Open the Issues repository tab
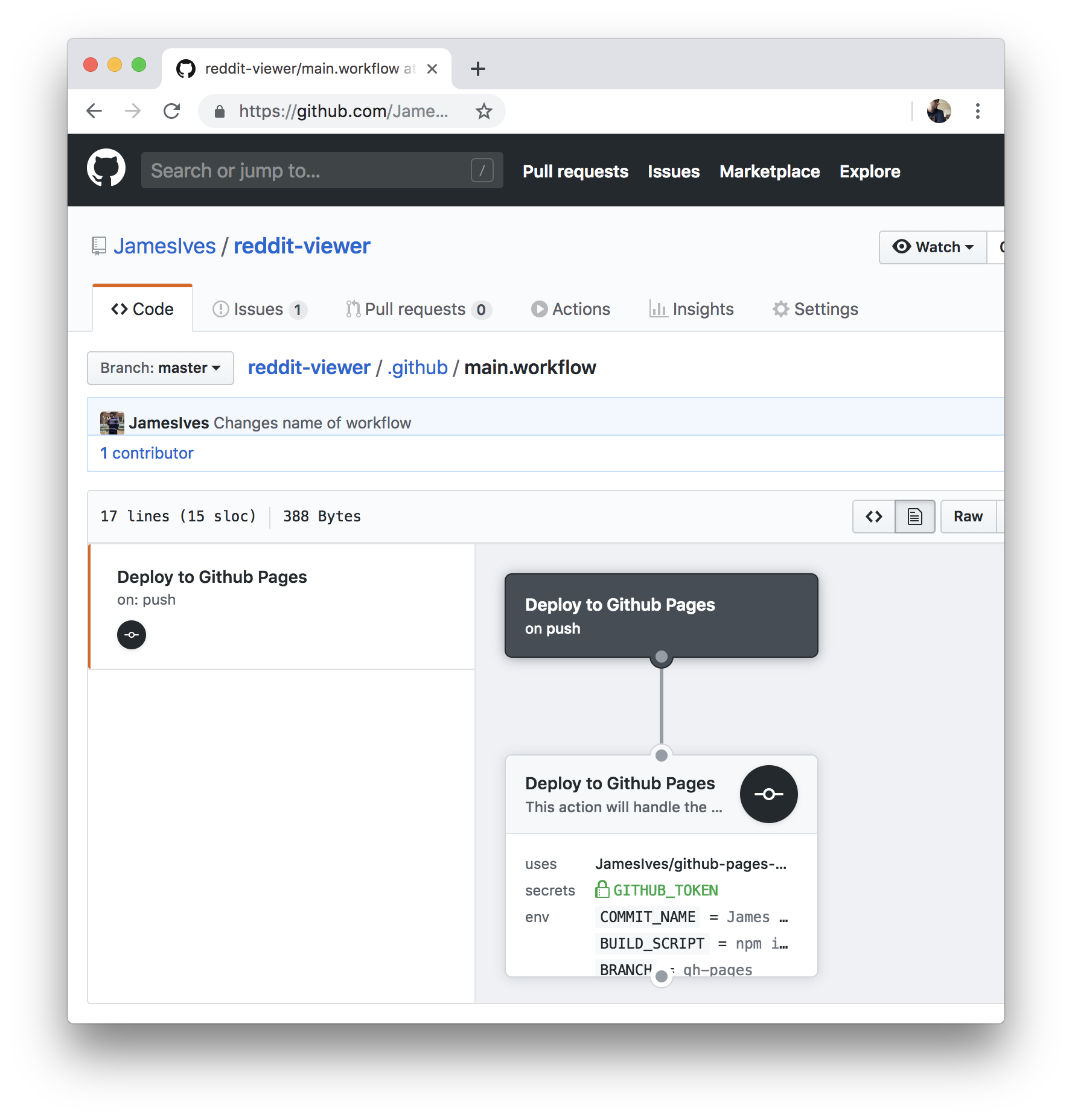This screenshot has width=1072, height=1120. [260, 310]
